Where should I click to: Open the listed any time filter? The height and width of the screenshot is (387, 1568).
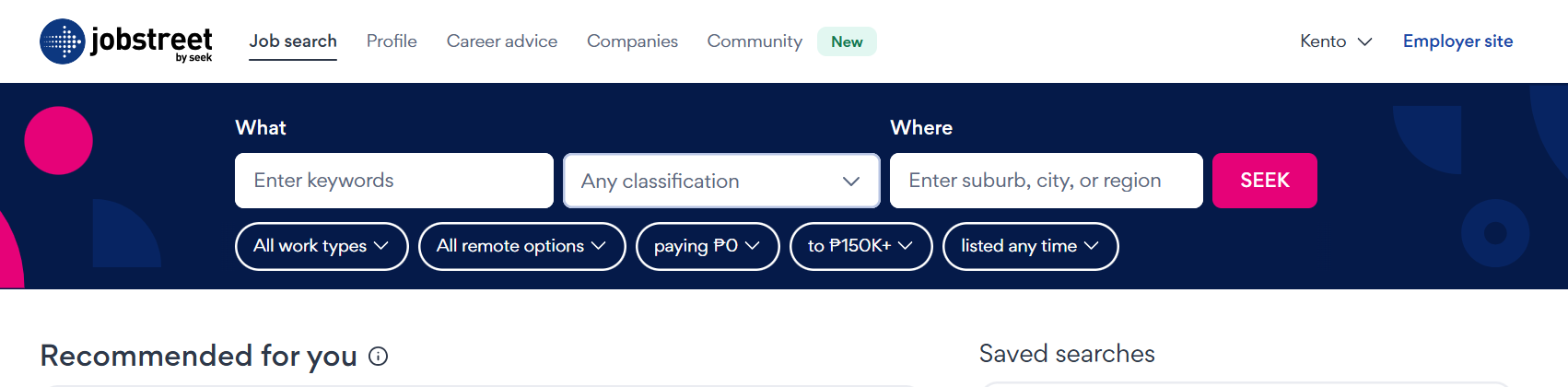(x=1030, y=246)
